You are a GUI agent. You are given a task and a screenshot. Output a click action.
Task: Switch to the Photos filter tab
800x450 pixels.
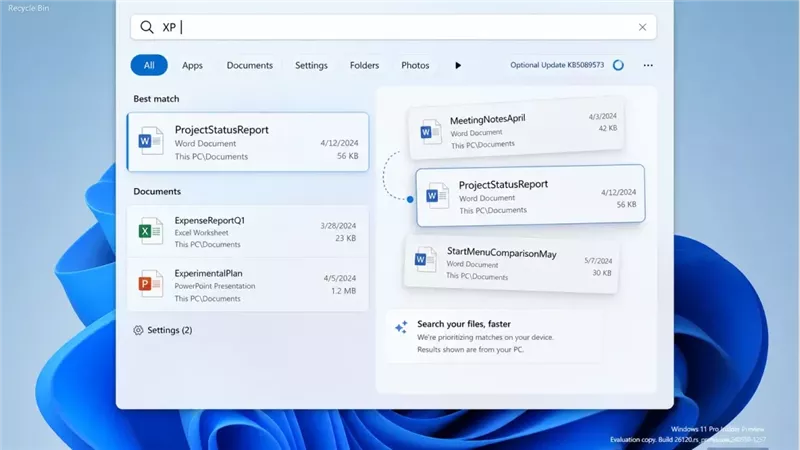coord(415,65)
